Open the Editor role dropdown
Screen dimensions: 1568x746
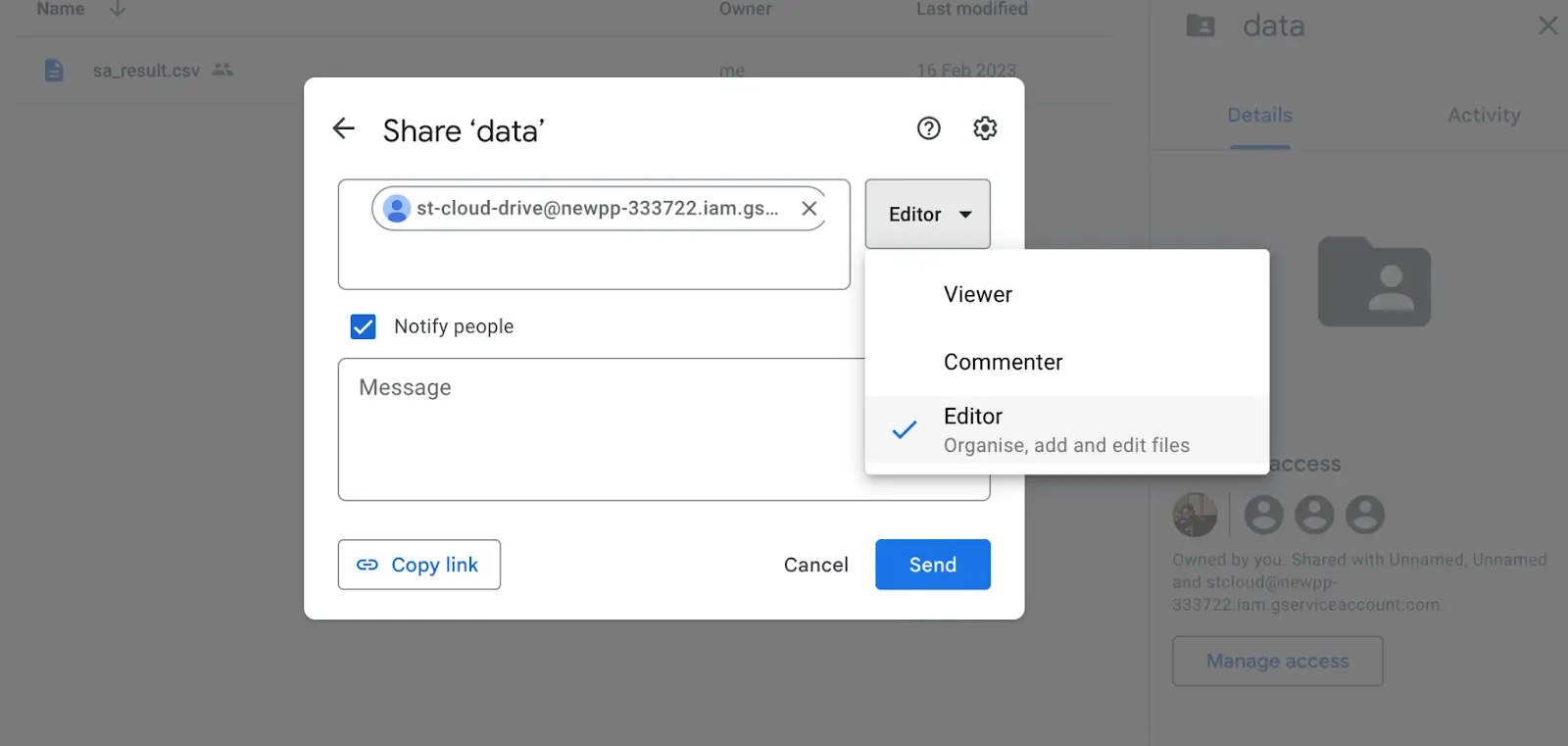927,214
